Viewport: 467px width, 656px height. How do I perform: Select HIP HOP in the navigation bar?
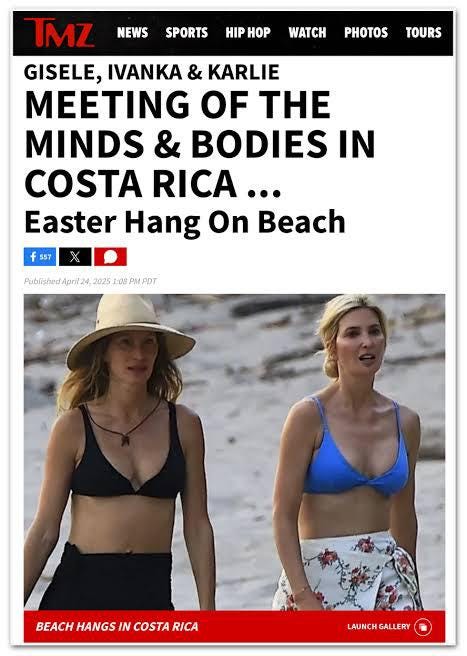248,32
